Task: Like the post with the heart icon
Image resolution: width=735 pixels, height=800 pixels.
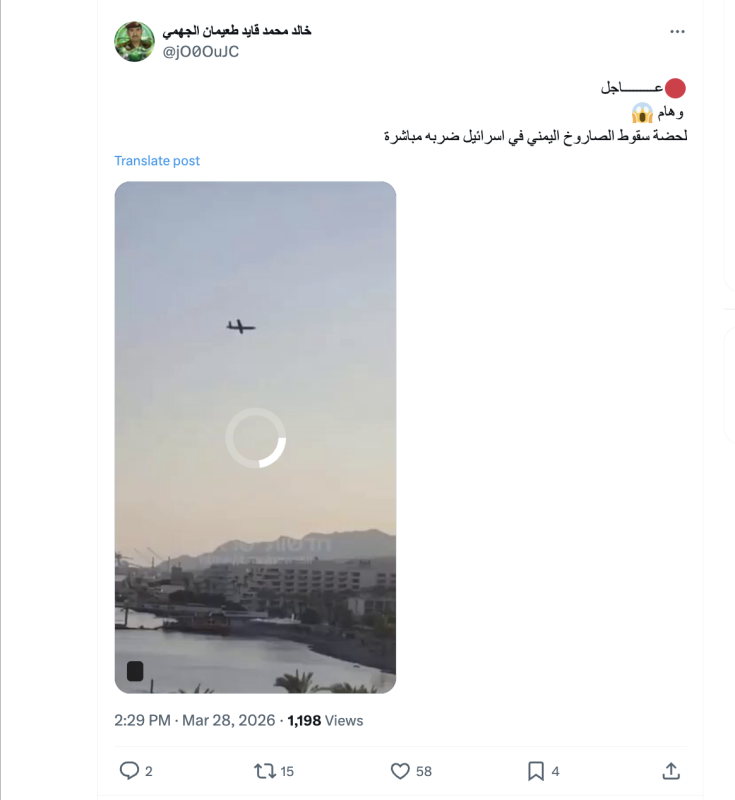Action: click(x=400, y=771)
